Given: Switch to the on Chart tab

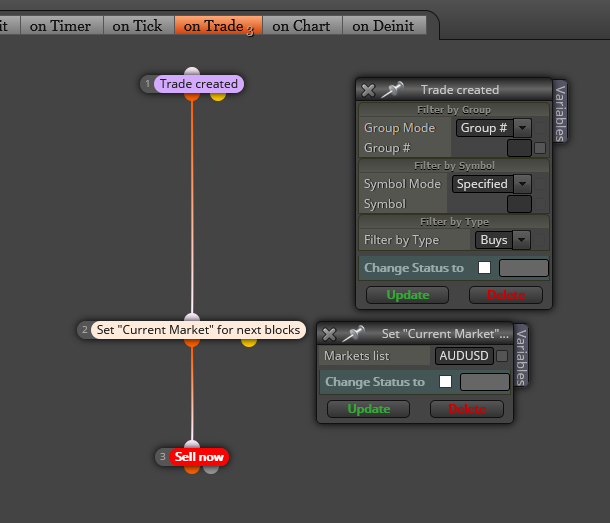Looking at the screenshot, I should pos(301,26).
